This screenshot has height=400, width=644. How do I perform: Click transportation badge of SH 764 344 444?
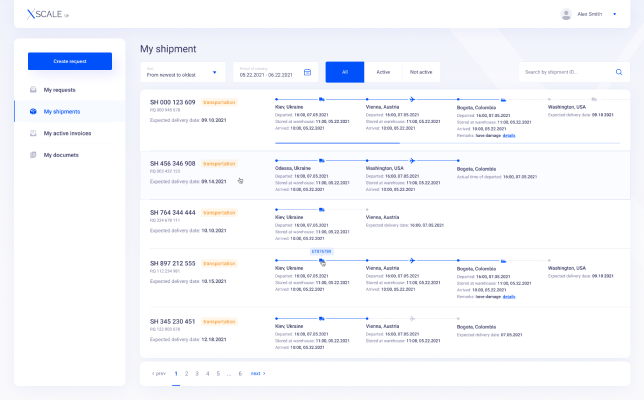pos(219,213)
